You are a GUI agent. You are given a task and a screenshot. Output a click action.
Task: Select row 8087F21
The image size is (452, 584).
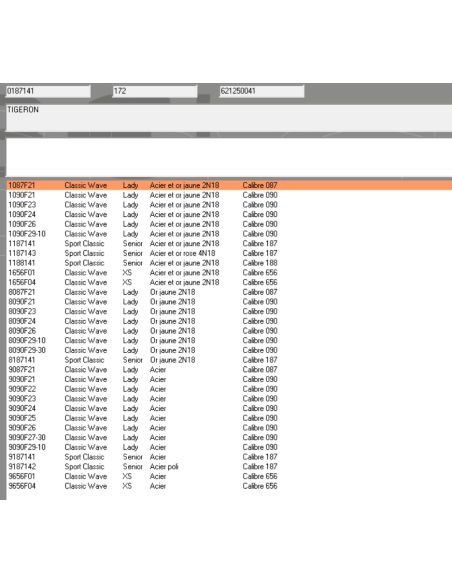(229, 292)
